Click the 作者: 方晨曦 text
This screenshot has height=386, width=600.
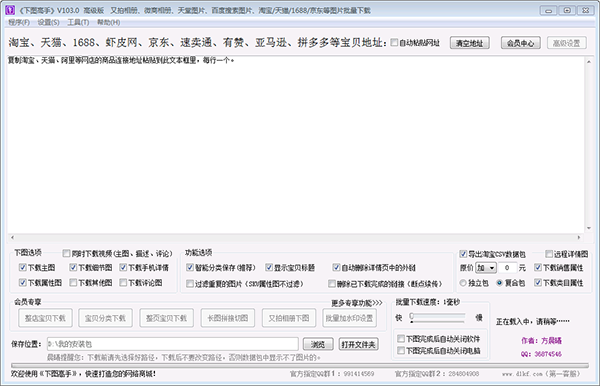(x=541, y=340)
